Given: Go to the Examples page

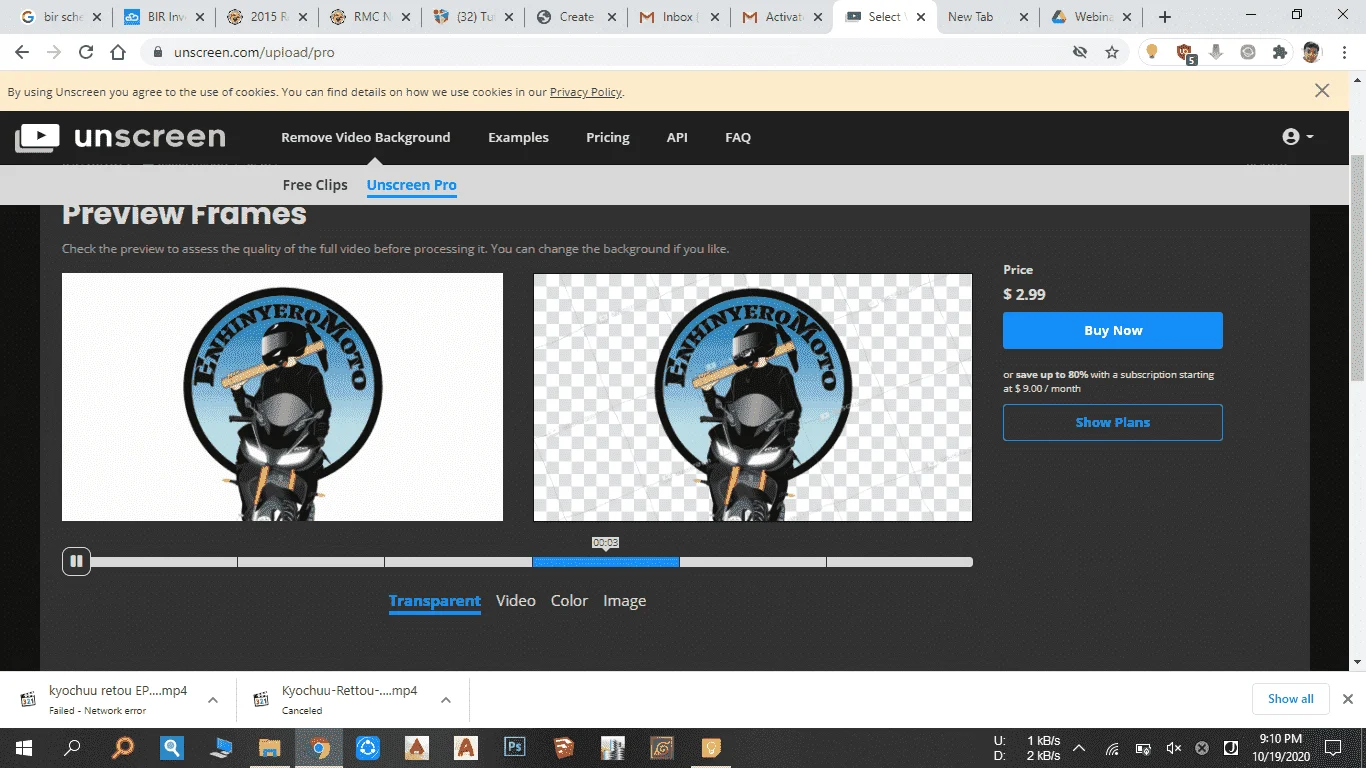Looking at the screenshot, I should 518,137.
